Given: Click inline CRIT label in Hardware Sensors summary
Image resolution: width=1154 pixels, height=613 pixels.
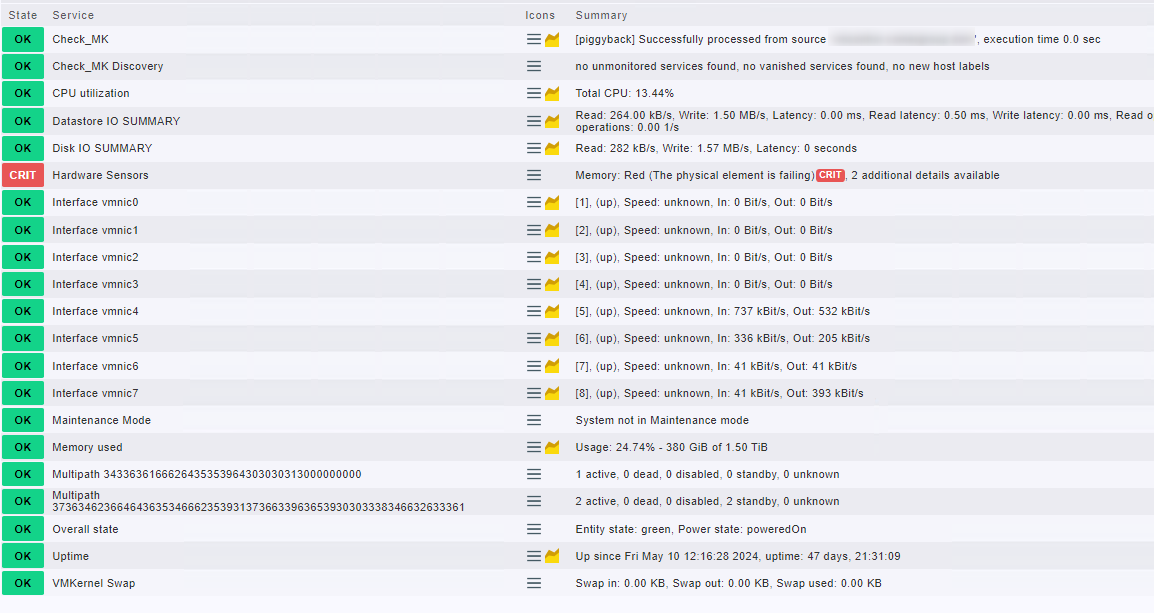Looking at the screenshot, I should tap(830, 175).
